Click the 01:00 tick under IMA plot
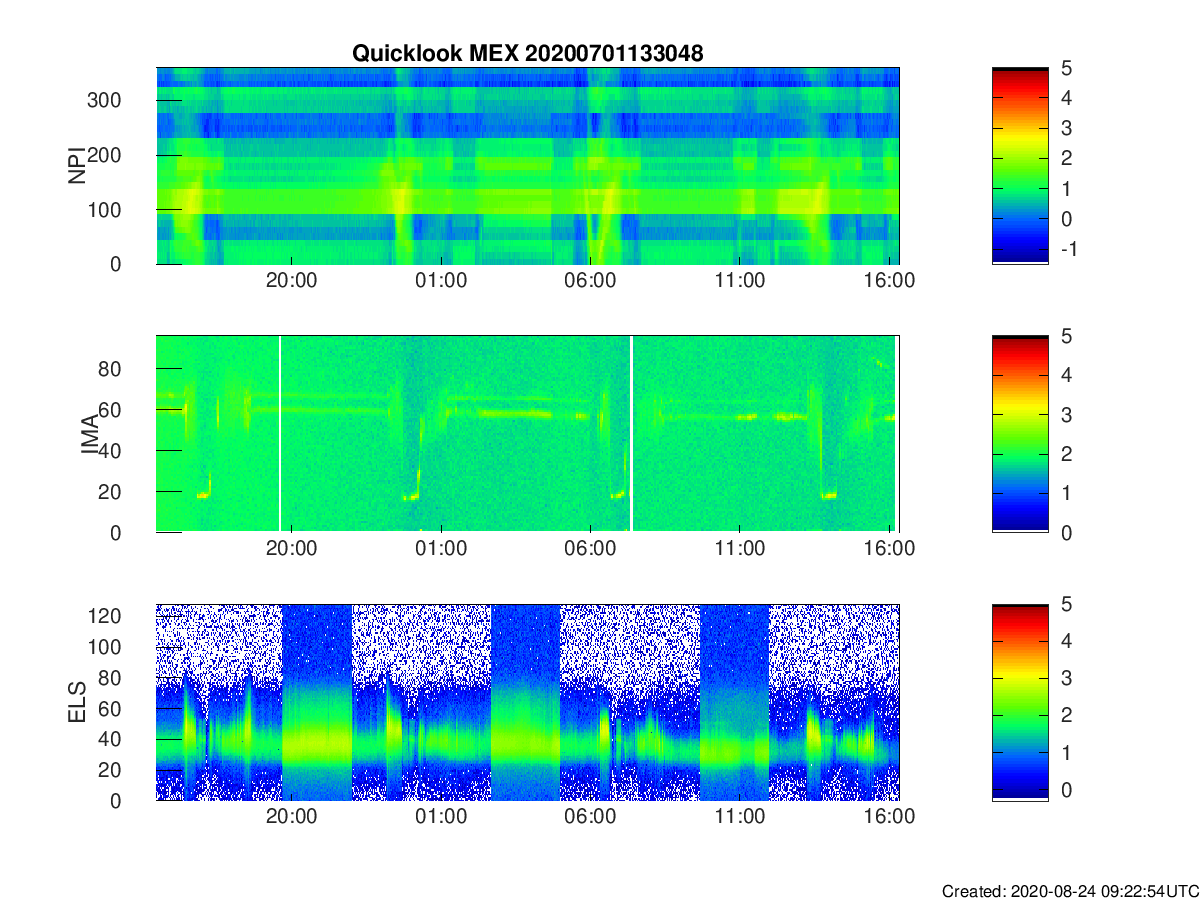 tap(441, 549)
